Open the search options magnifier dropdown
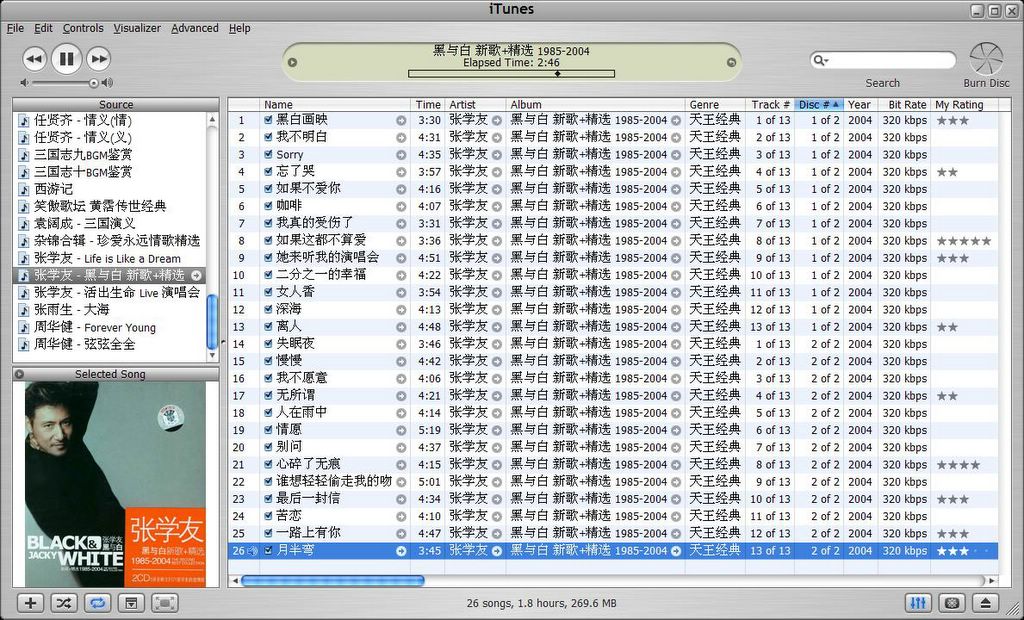Image resolution: width=1024 pixels, height=620 pixels. pyautogui.click(x=821, y=61)
